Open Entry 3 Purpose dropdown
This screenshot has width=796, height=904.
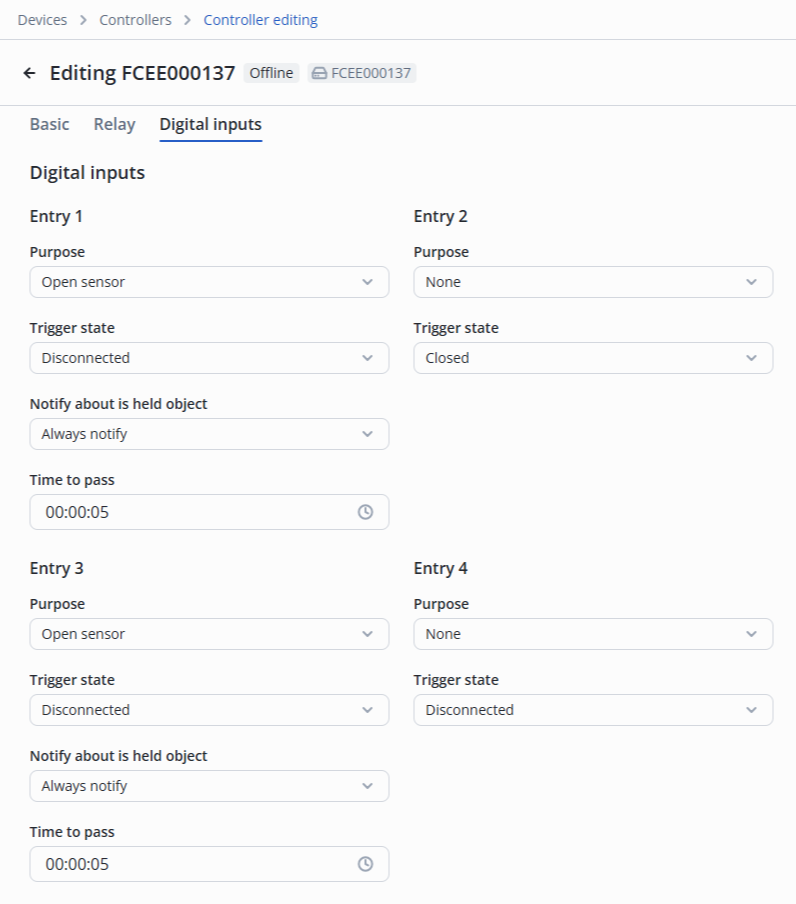[x=209, y=634]
